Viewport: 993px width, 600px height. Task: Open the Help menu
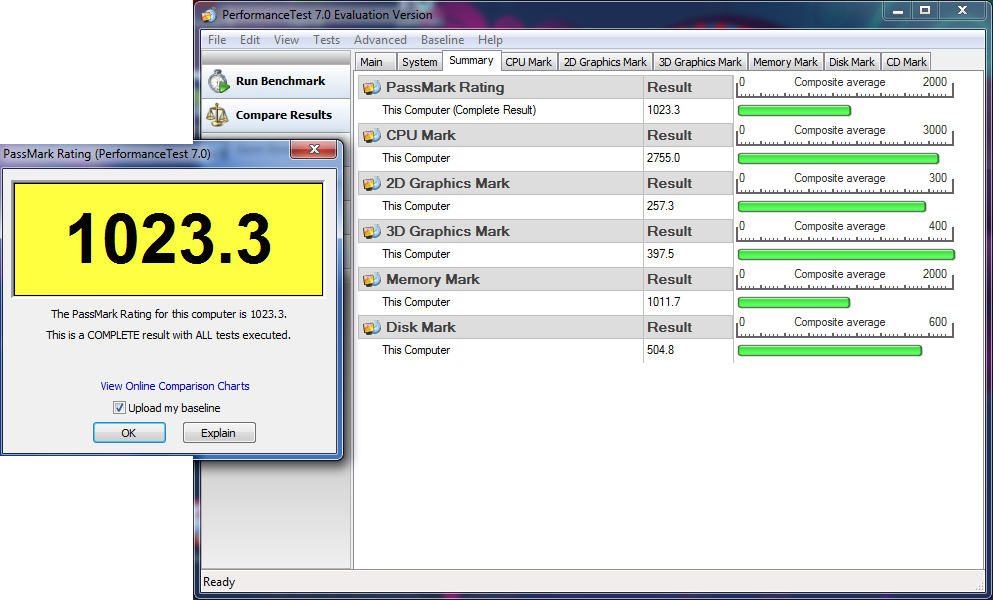tap(490, 40)
